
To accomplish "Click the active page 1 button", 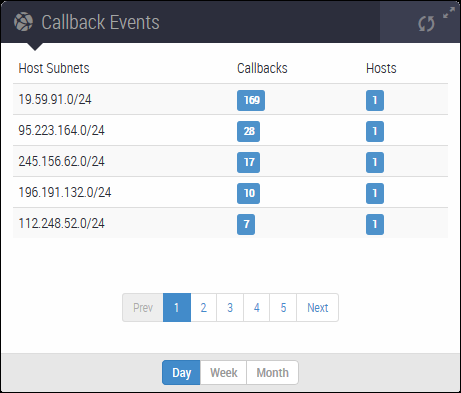I will [x=177, y=307].
